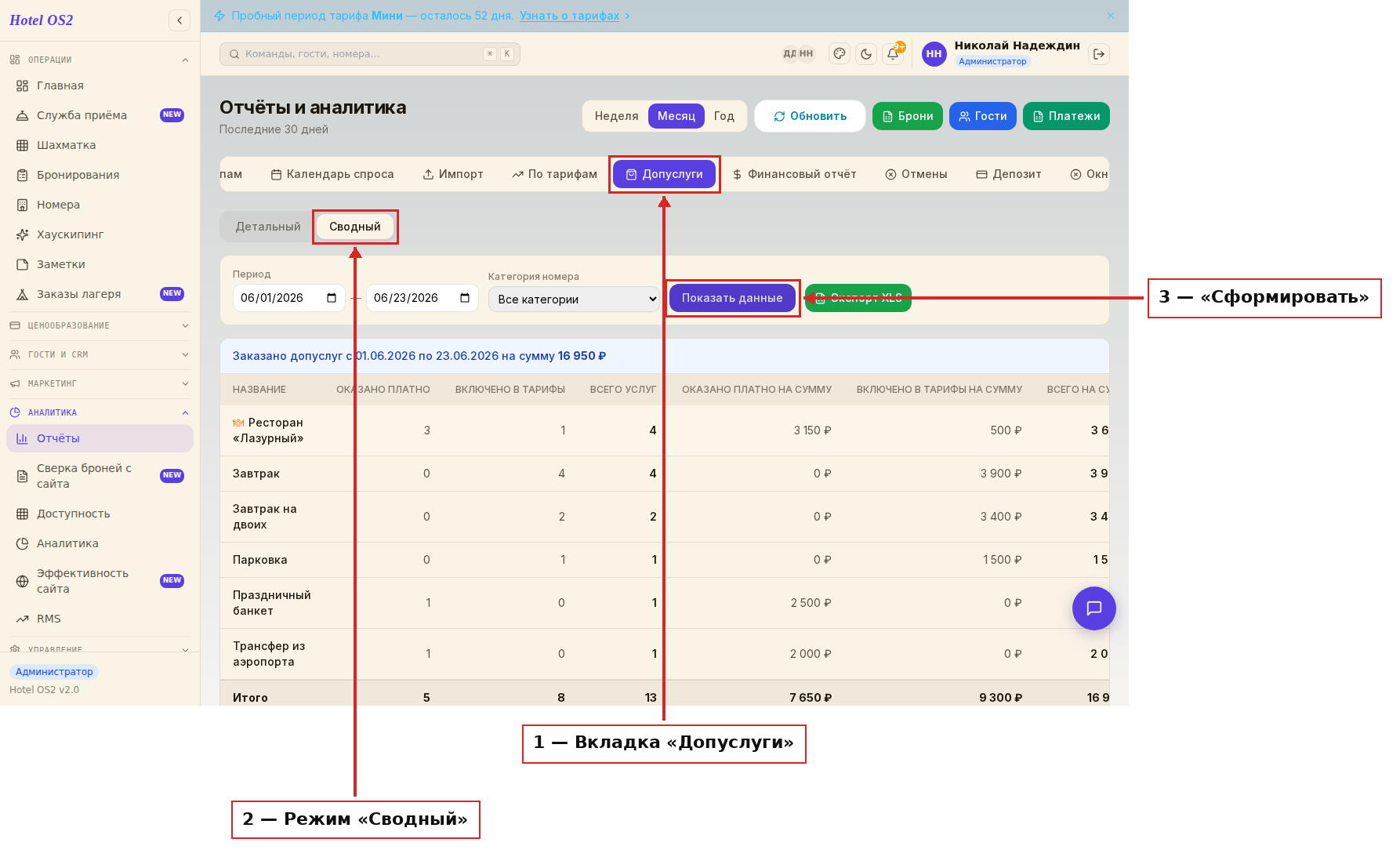This screenshot has height=857, width=1400.
Task: Click green Брони button
Action: pyautogui.click(x=908, y=116)
